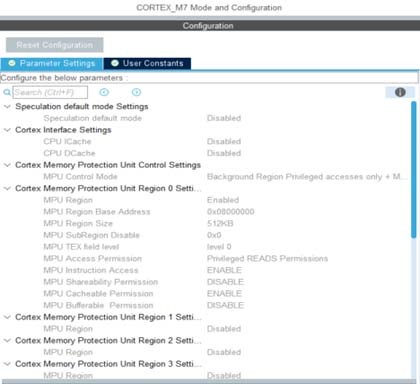Viewport: 420px width, 384px height.
Task: Select the vertical scrollbar thumb
Action: pos(414,170)
